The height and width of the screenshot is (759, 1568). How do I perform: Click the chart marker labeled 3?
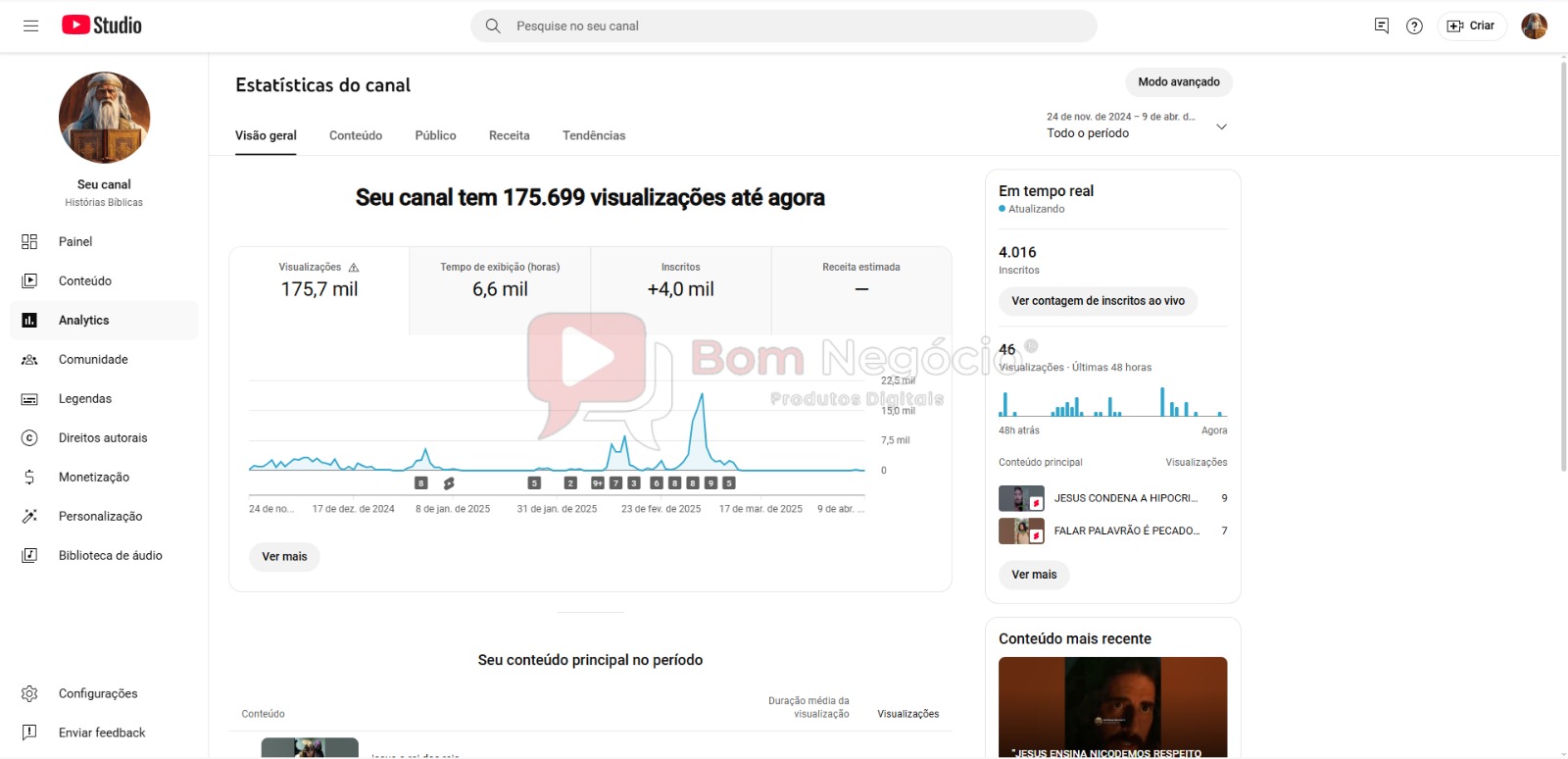[x=634, y=483]
